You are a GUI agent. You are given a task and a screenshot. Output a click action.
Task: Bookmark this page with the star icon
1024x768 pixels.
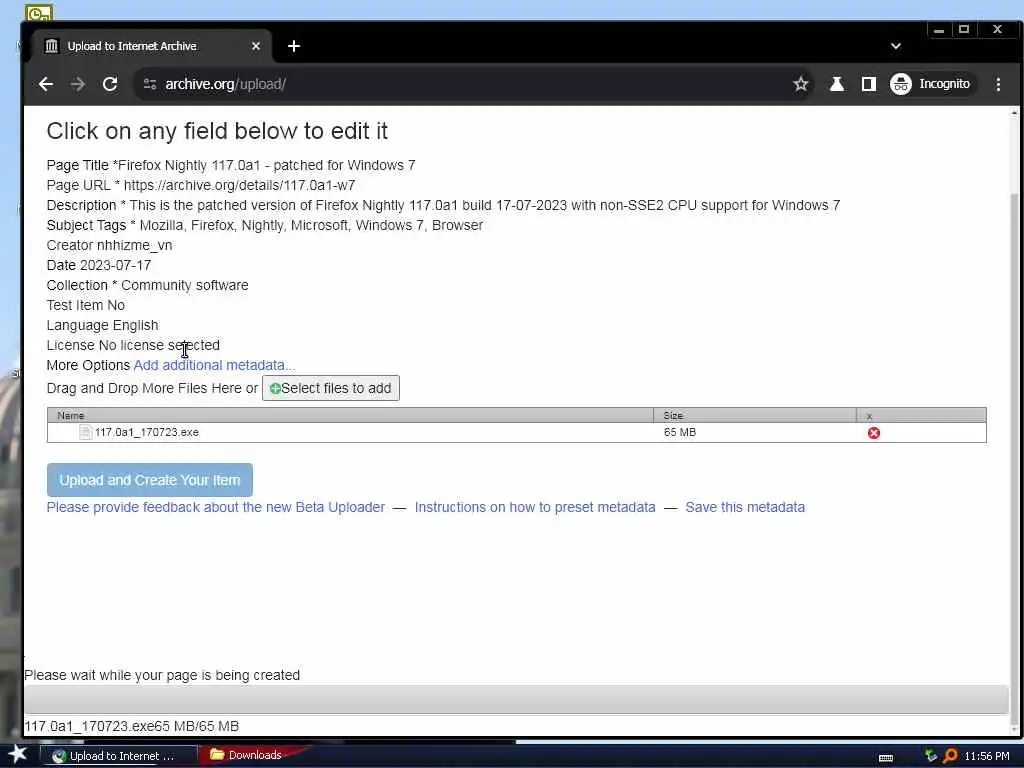click(x=801, y=84)
